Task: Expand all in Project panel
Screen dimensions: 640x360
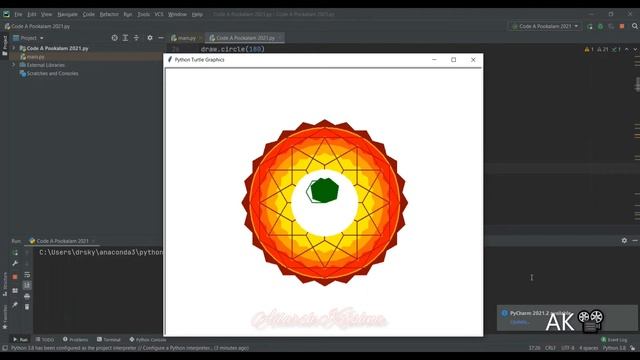Action: (125, 38)
